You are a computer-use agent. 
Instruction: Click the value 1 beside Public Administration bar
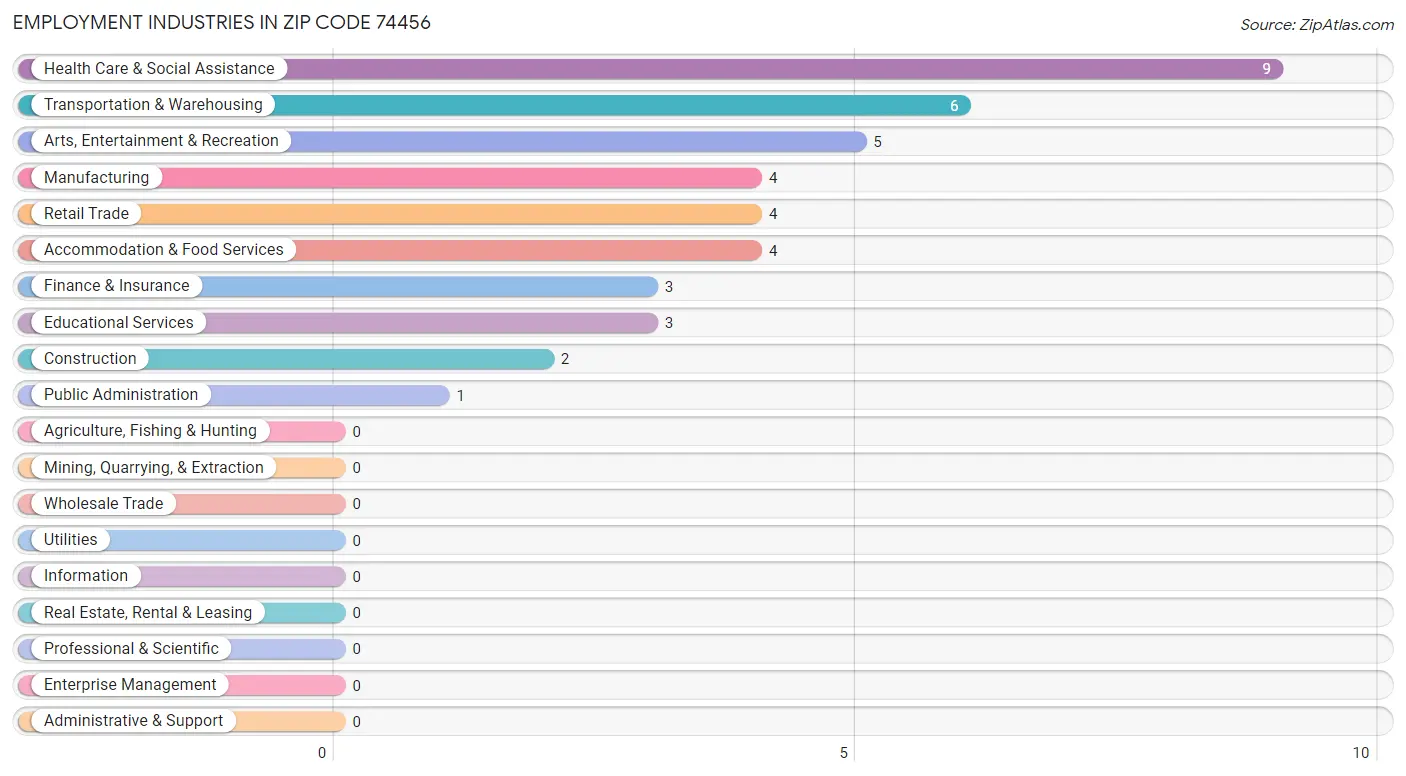(x=461, y=395)
